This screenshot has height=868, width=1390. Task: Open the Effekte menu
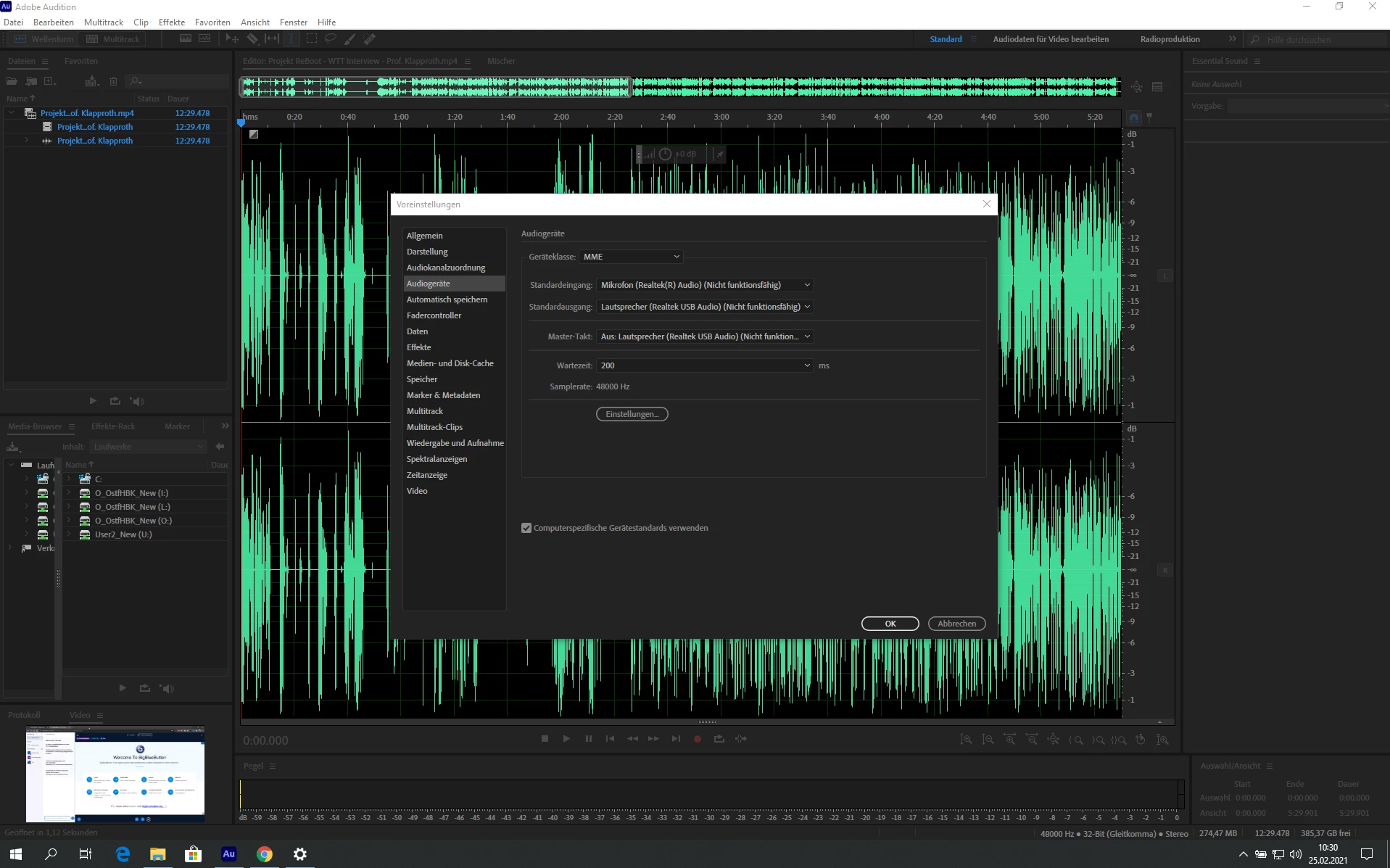[172, 22]
